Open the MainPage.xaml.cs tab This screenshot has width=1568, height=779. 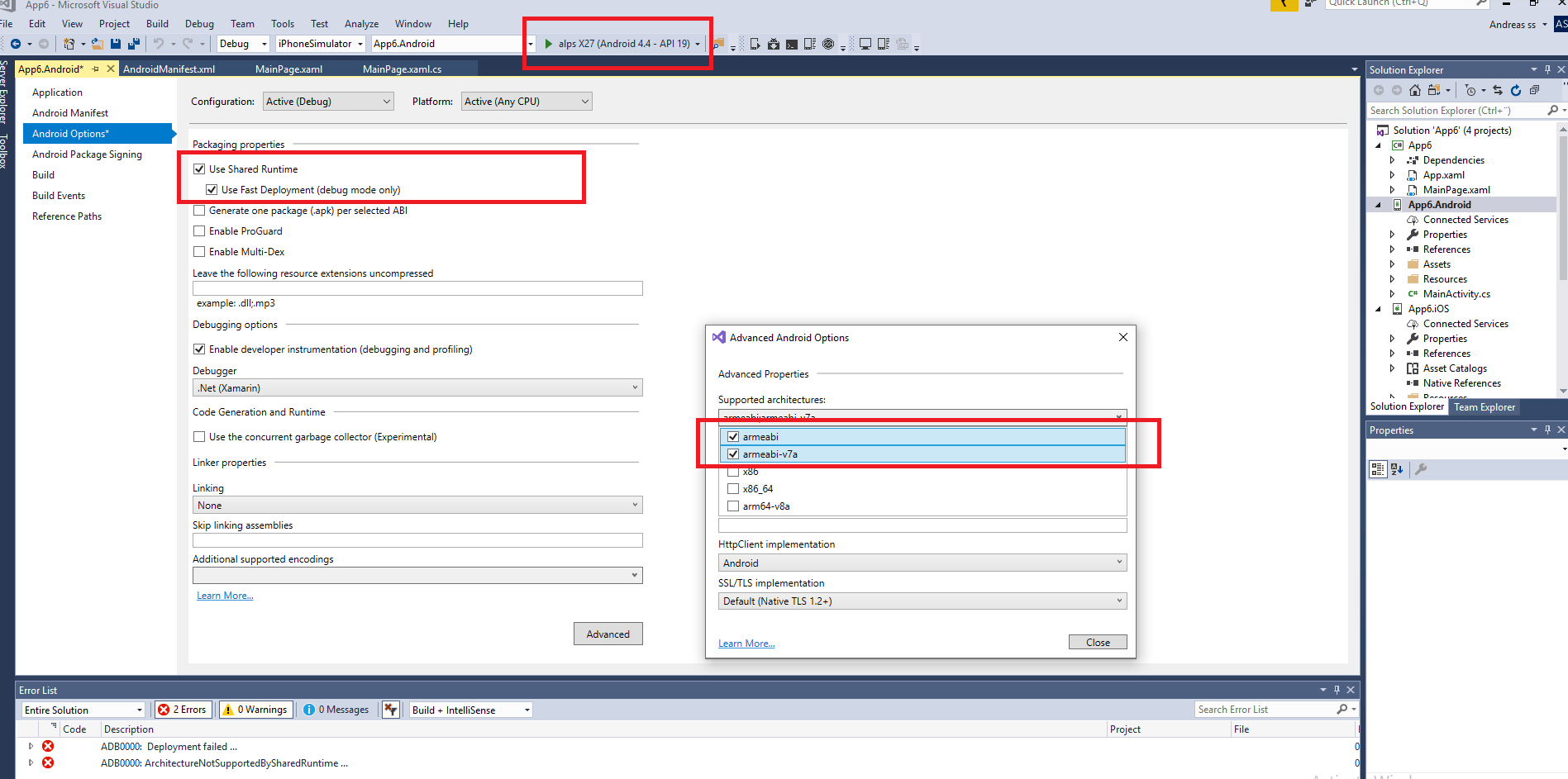402,69
